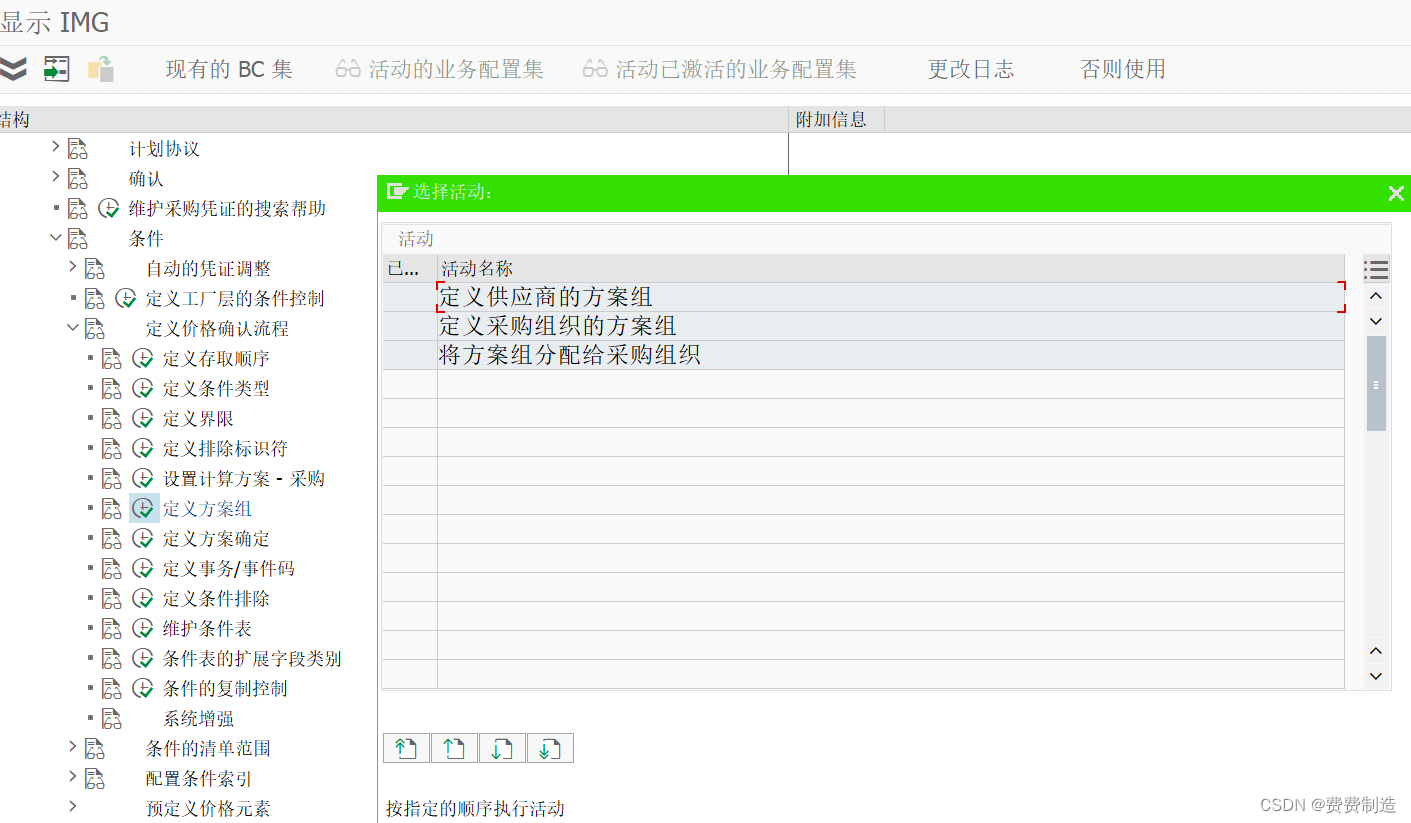Collapse the 定义价格确认流程 node

coord(73,327)
